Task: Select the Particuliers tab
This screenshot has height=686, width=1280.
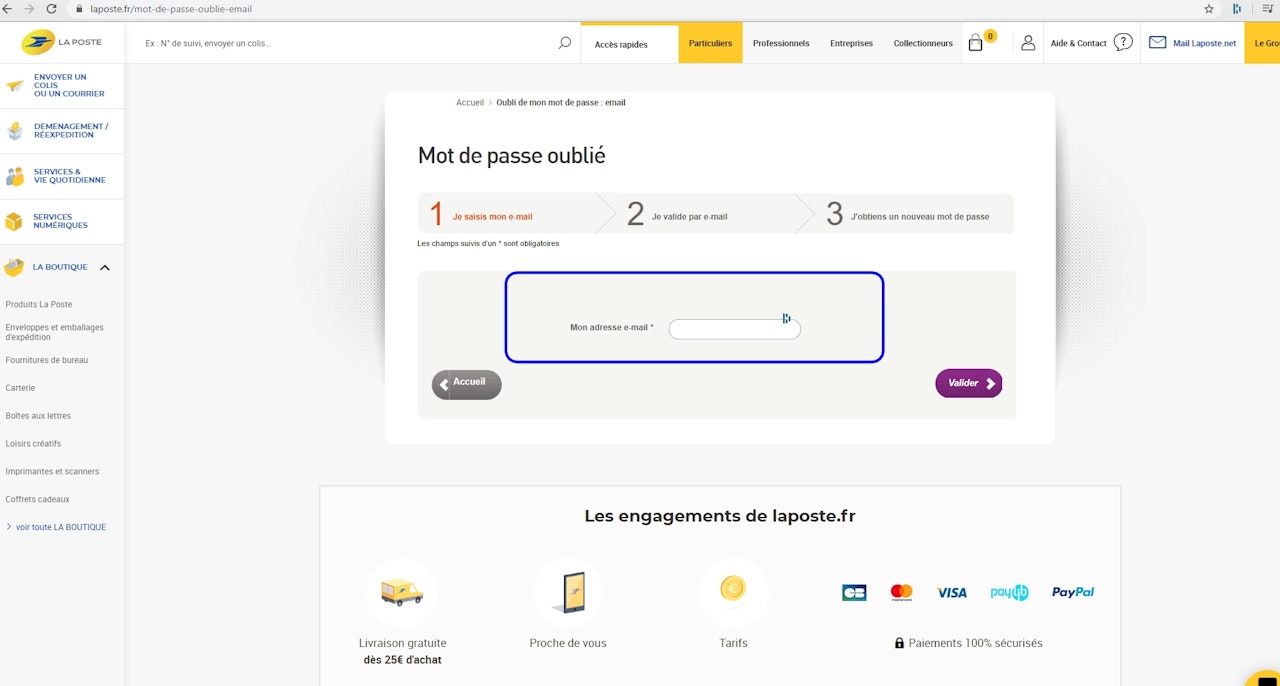Action: click(710, 43)
